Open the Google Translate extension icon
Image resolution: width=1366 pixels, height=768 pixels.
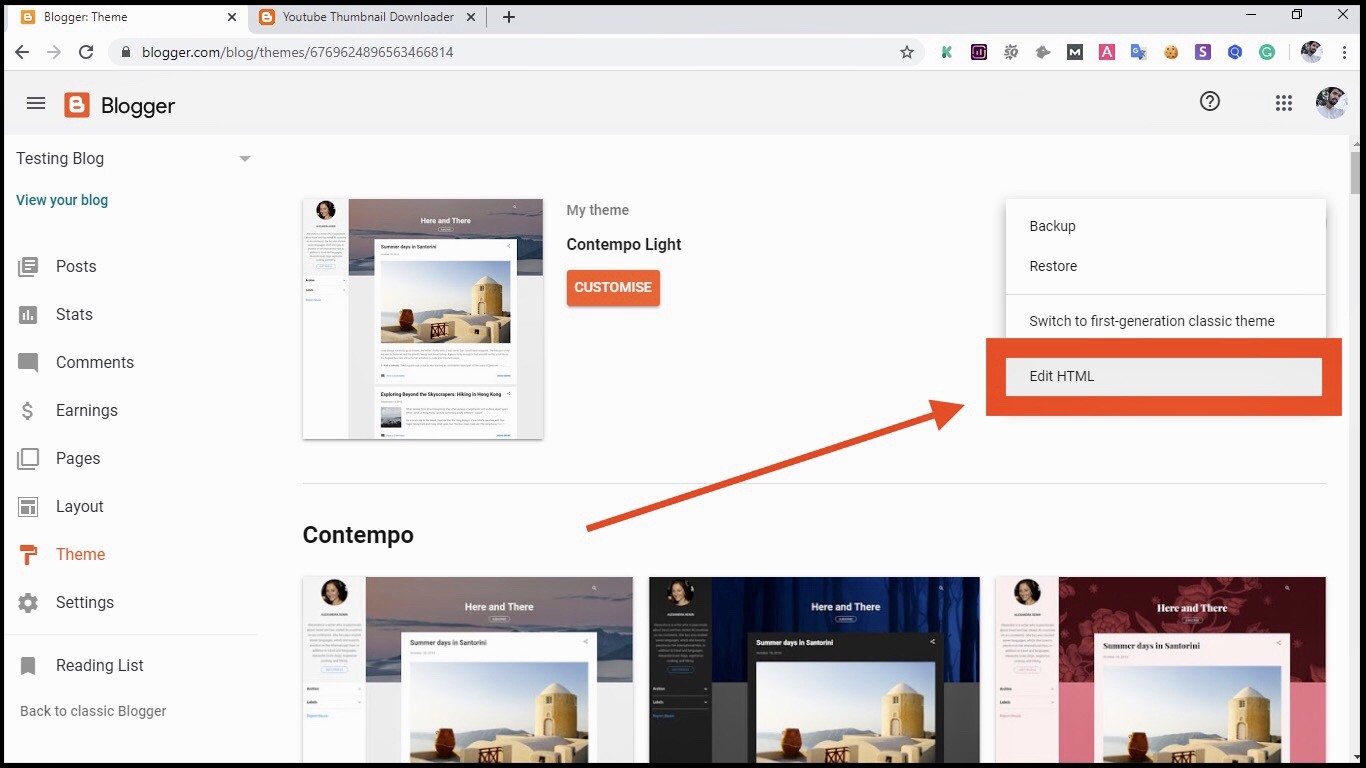point(1138,52)
